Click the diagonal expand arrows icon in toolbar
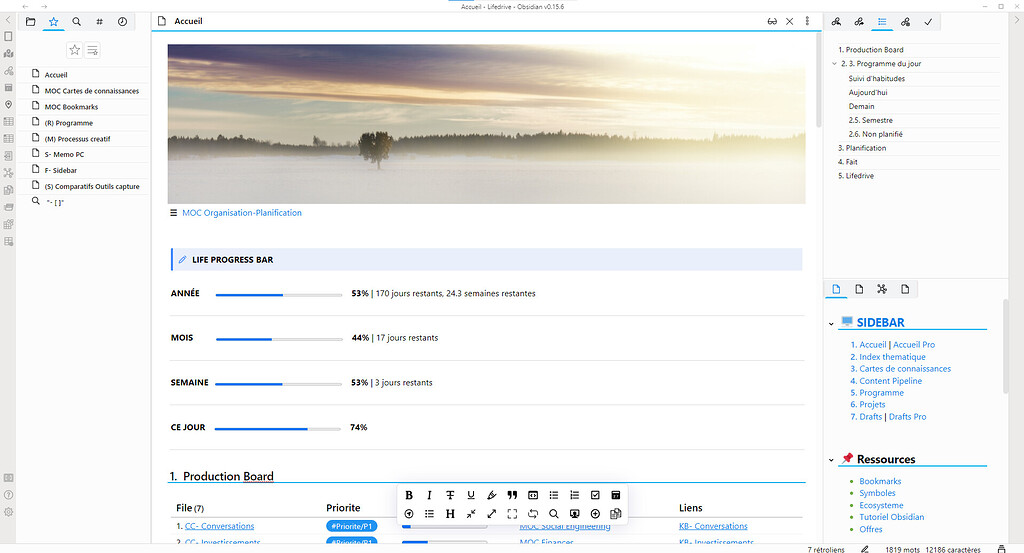 coord(492,514)
